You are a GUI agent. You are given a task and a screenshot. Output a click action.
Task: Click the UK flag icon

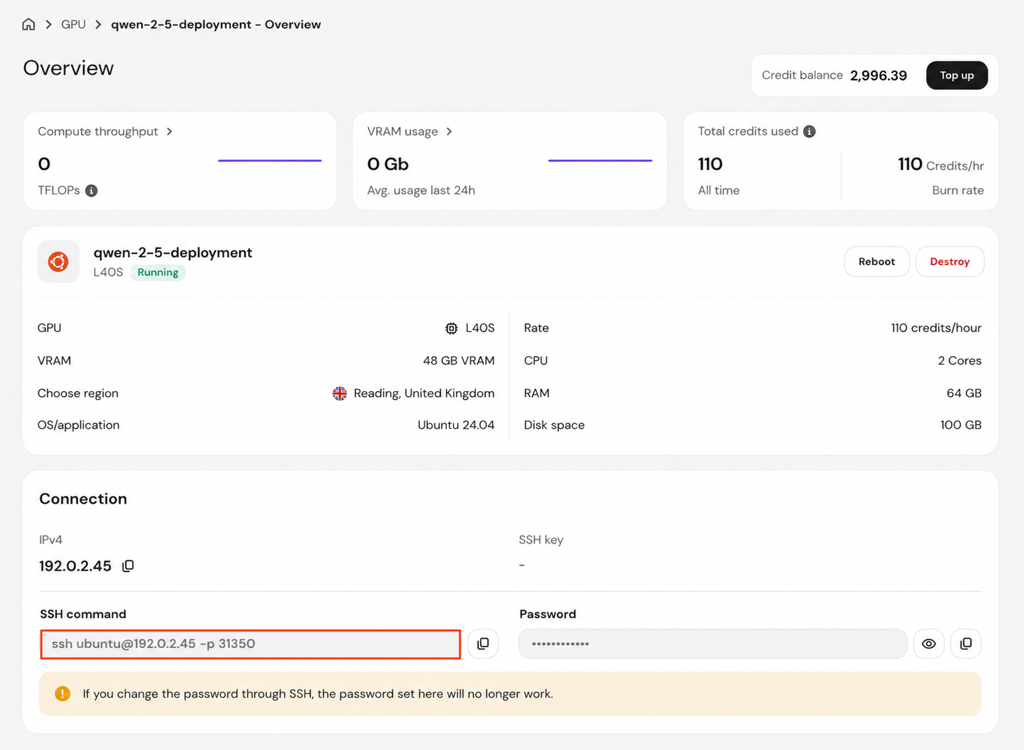pos(340,393)
